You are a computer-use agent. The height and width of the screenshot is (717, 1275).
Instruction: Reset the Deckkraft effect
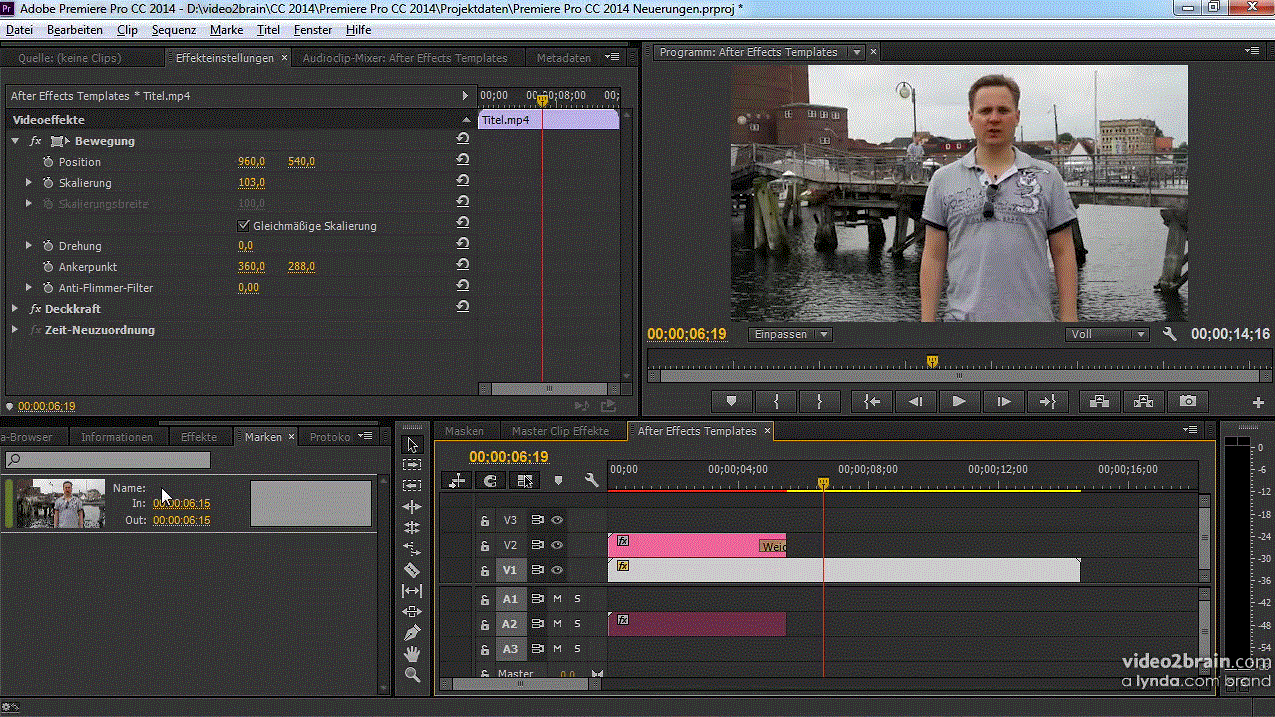tap(462, 308)
